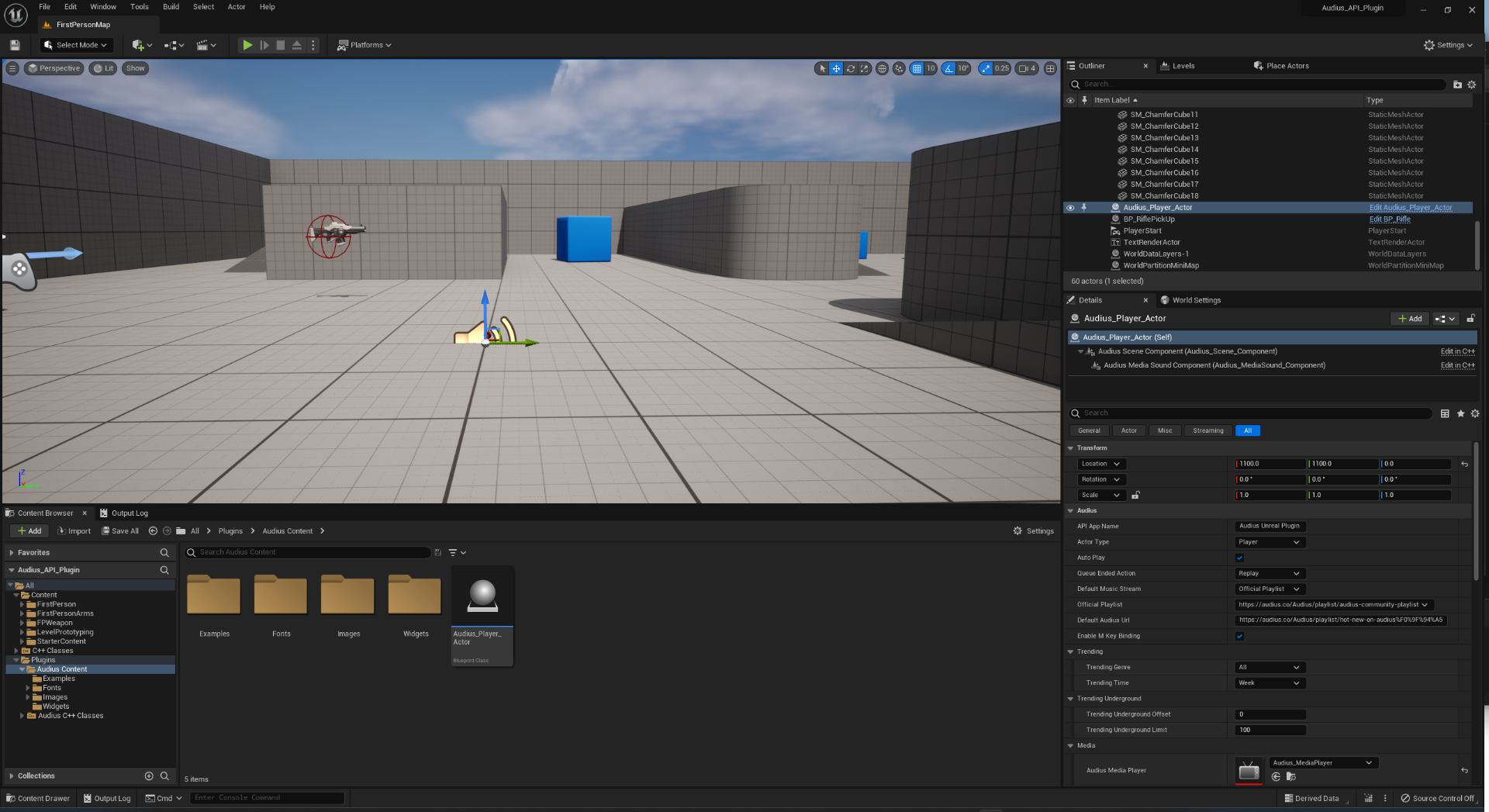Image resolution: width=1489 pixels, height=812 pixels.
Task: Open camera speed setting in viewport
Action: point(1027,68)
